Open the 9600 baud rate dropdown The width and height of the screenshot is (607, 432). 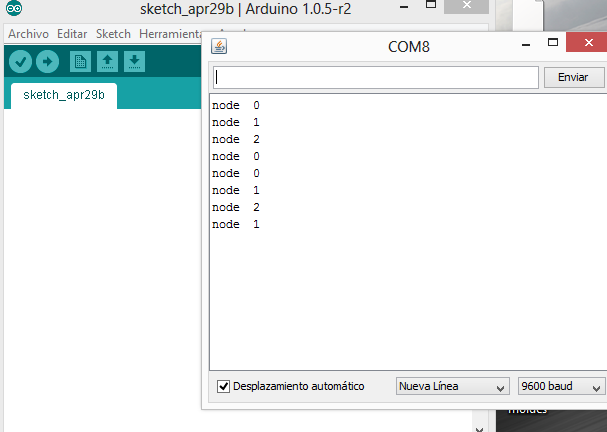pos(561,386)
